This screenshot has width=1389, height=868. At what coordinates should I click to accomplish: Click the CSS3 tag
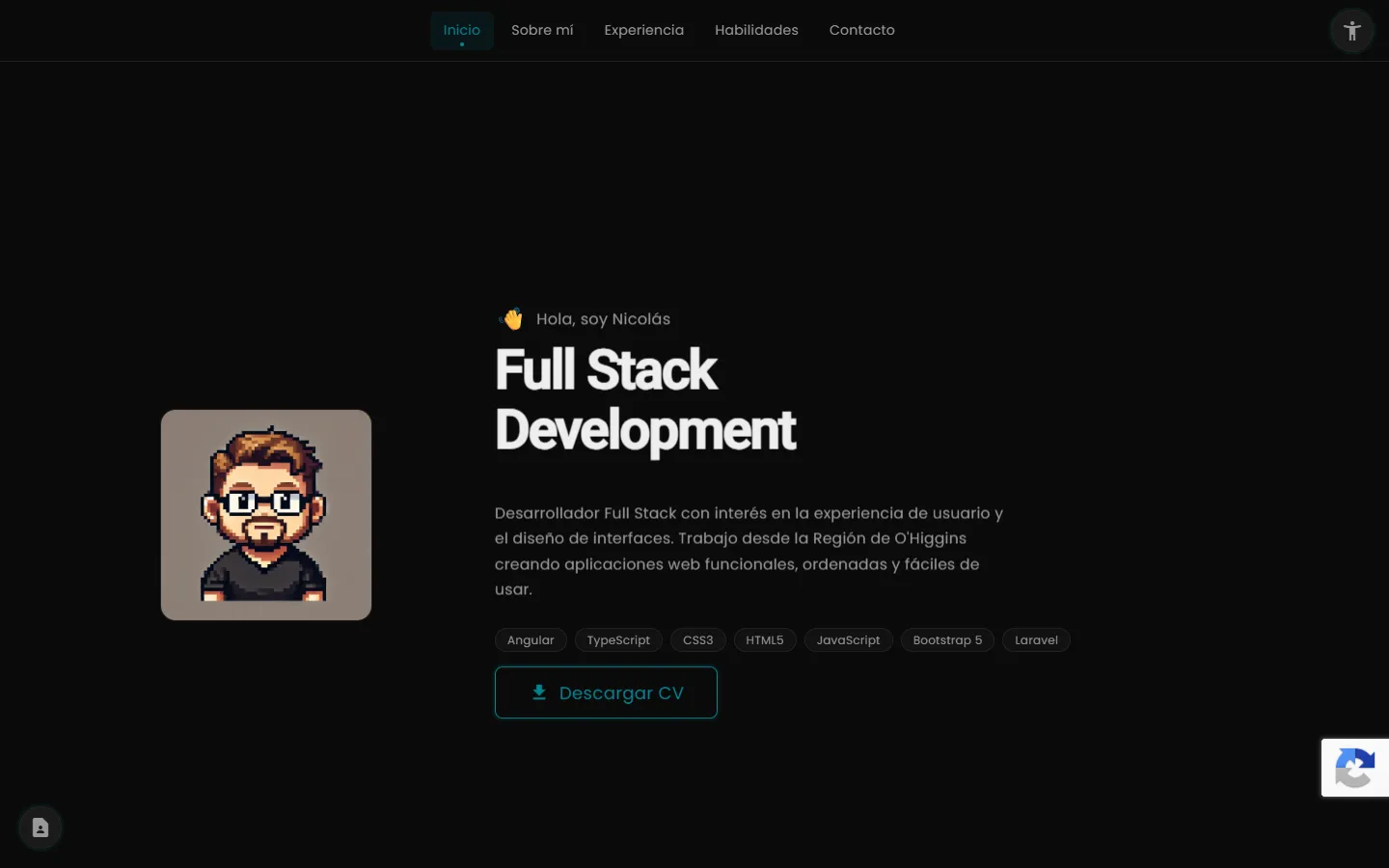click(x=698, y=640)
